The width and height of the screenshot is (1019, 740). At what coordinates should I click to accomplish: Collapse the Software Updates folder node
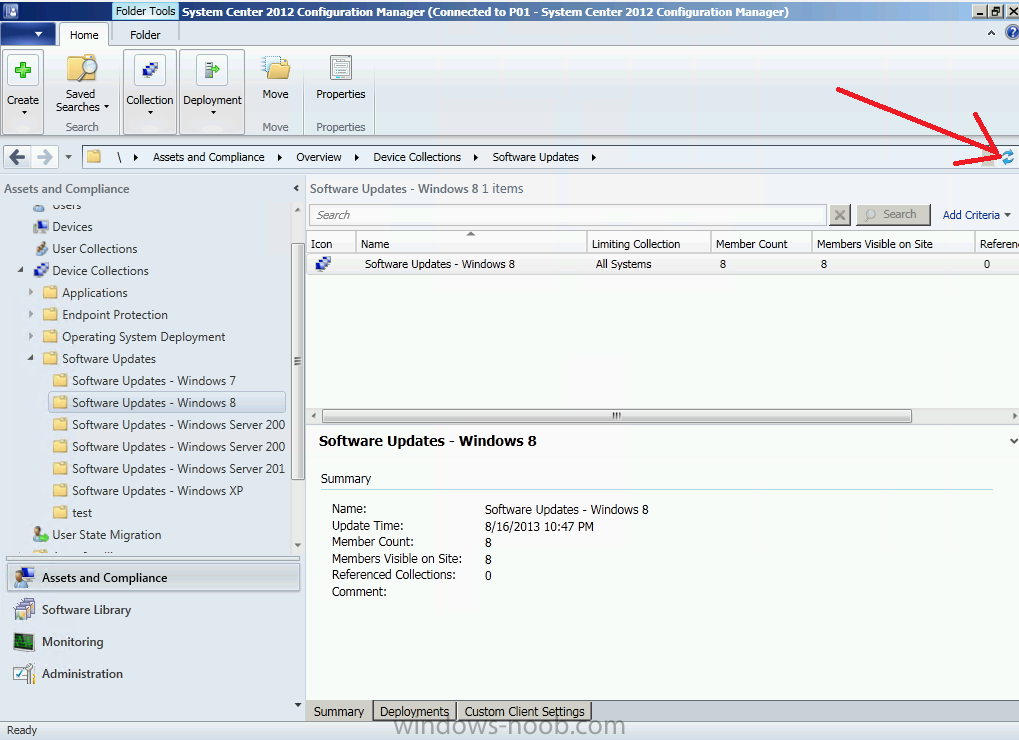(x=31, y=358)
